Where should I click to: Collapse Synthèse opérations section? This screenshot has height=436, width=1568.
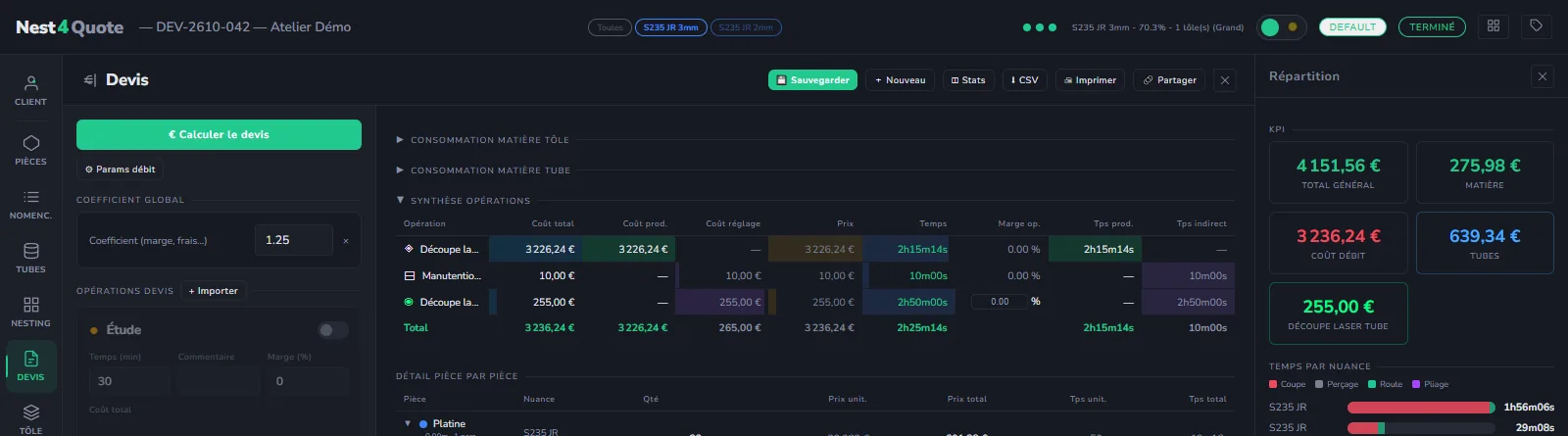463,201
